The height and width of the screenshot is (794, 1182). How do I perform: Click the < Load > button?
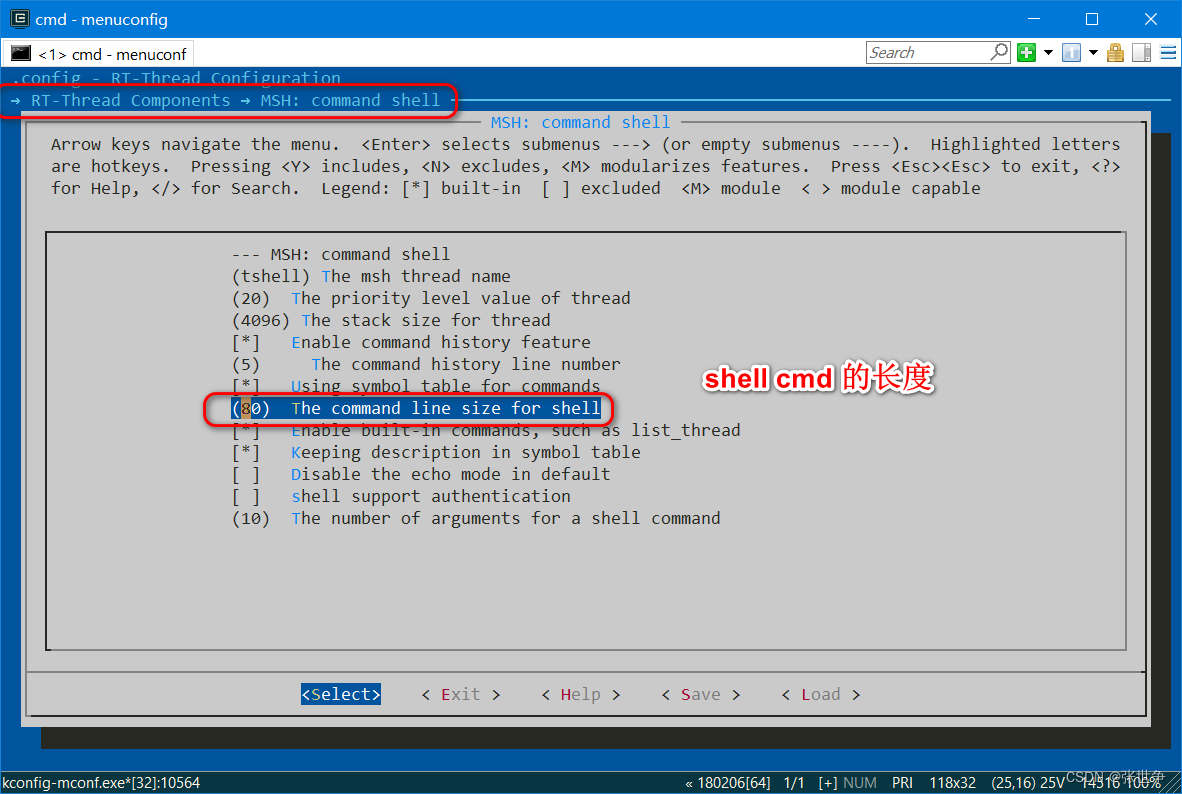[x=820, y=694]
